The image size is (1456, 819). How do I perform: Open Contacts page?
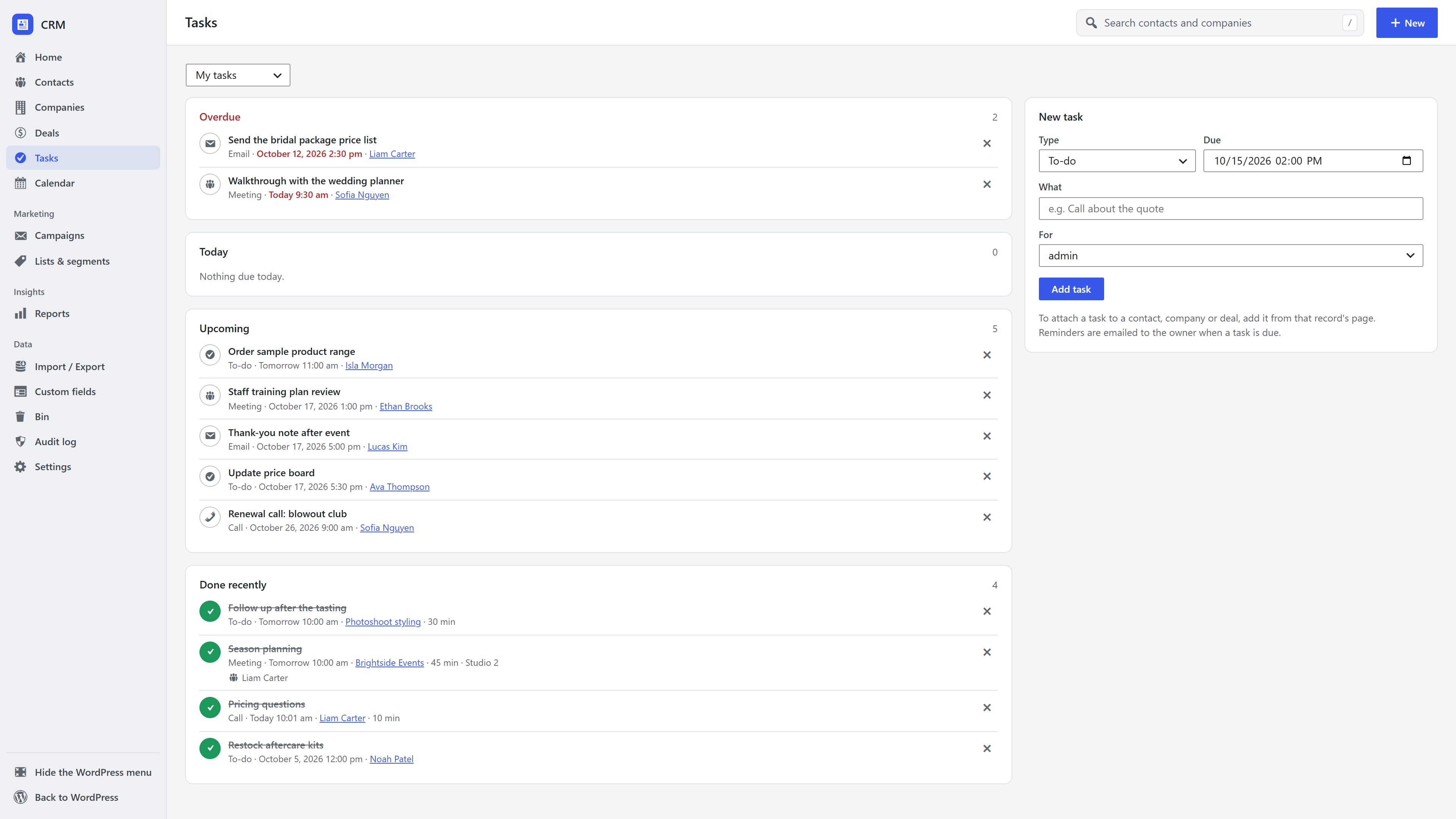pos(83,83)
